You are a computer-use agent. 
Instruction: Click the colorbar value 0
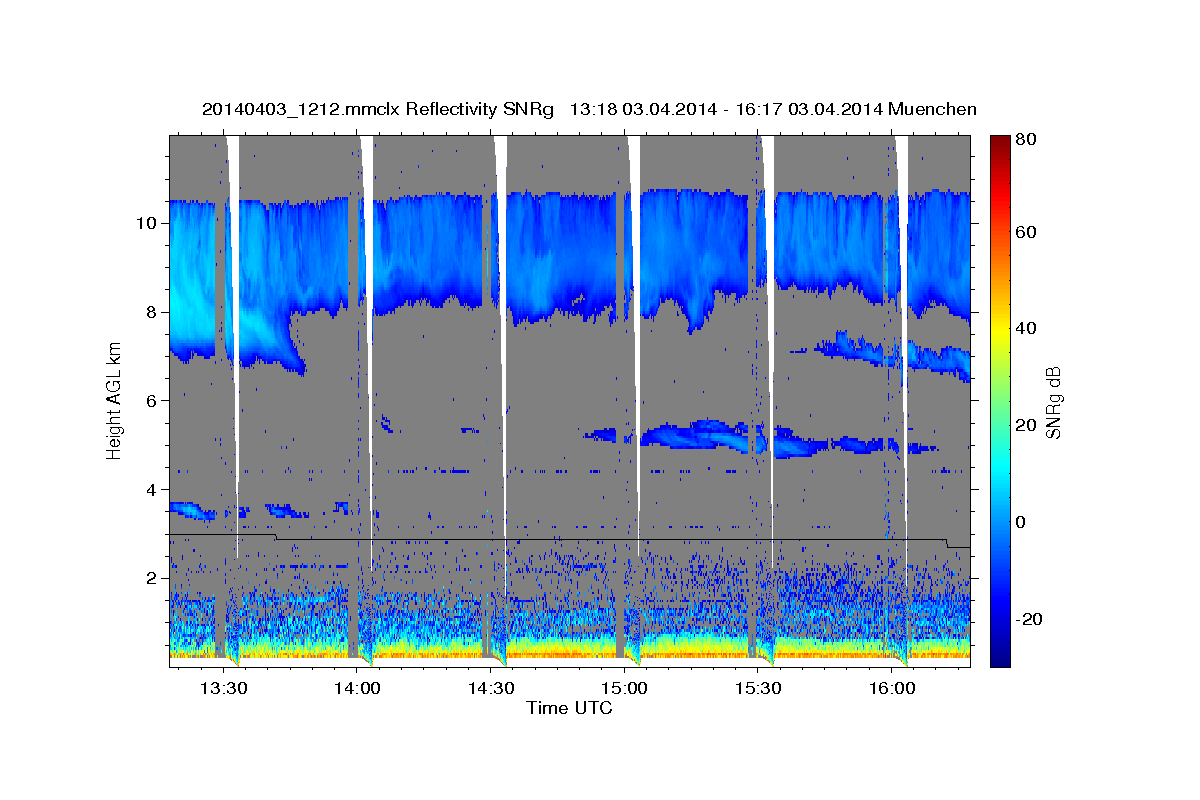1021,523
